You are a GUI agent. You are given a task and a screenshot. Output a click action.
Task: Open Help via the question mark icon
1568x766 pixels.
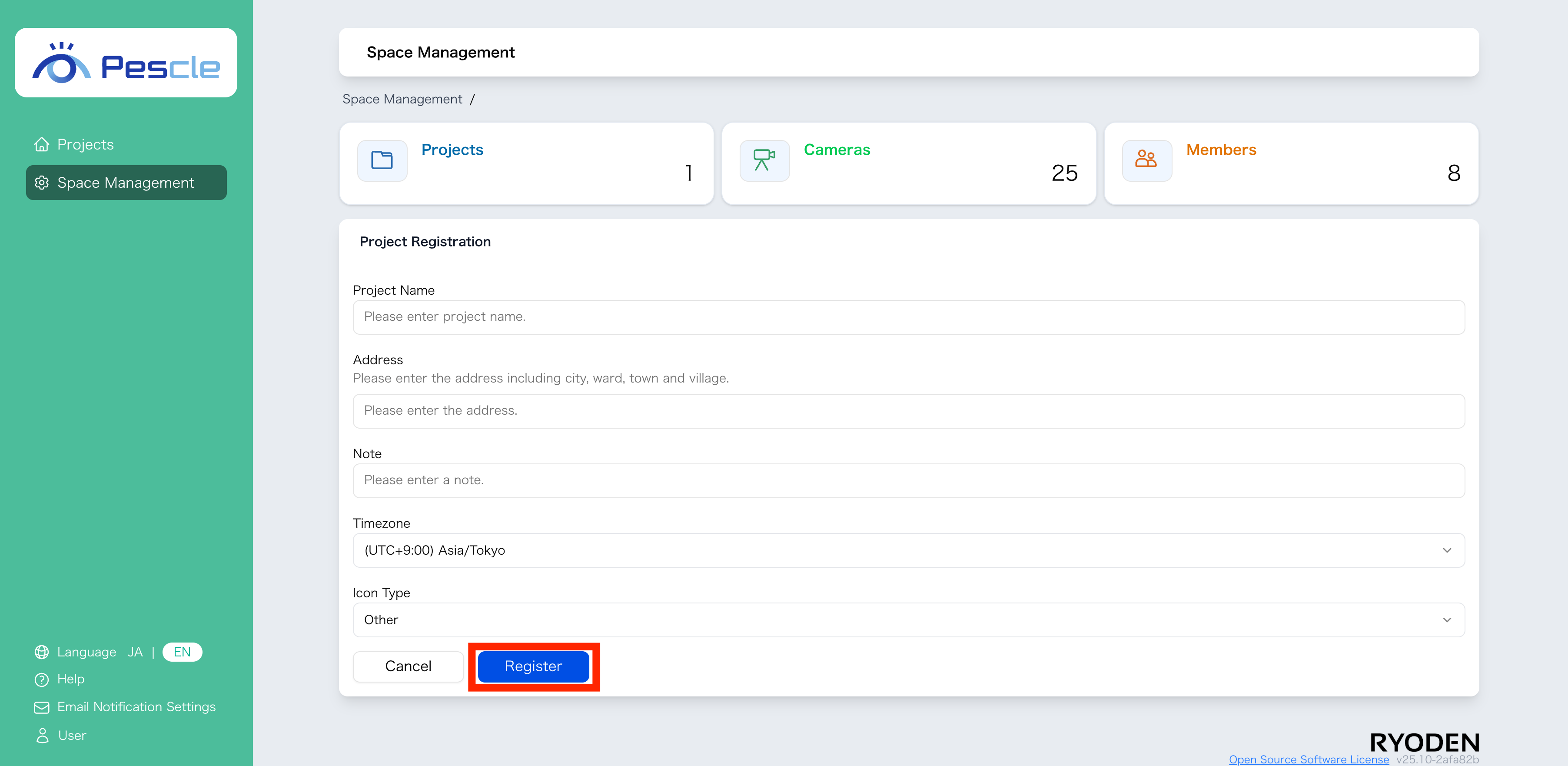[41, 679]
